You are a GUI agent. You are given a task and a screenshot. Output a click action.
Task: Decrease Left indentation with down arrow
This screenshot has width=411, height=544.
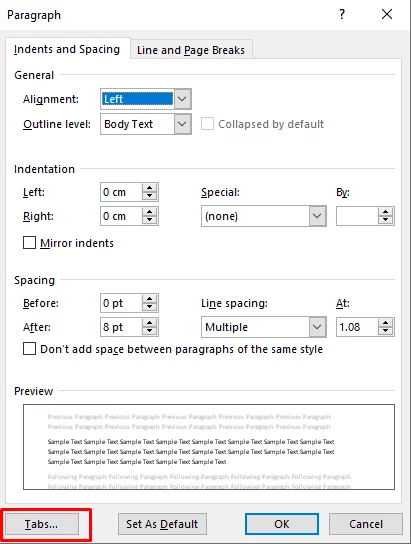point(149,196)
